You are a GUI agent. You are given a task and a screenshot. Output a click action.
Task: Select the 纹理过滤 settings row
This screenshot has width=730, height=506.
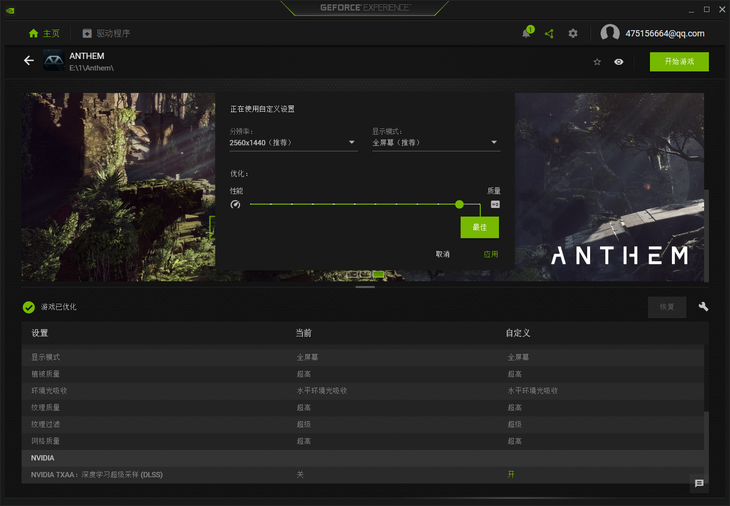tap(363, 424)
